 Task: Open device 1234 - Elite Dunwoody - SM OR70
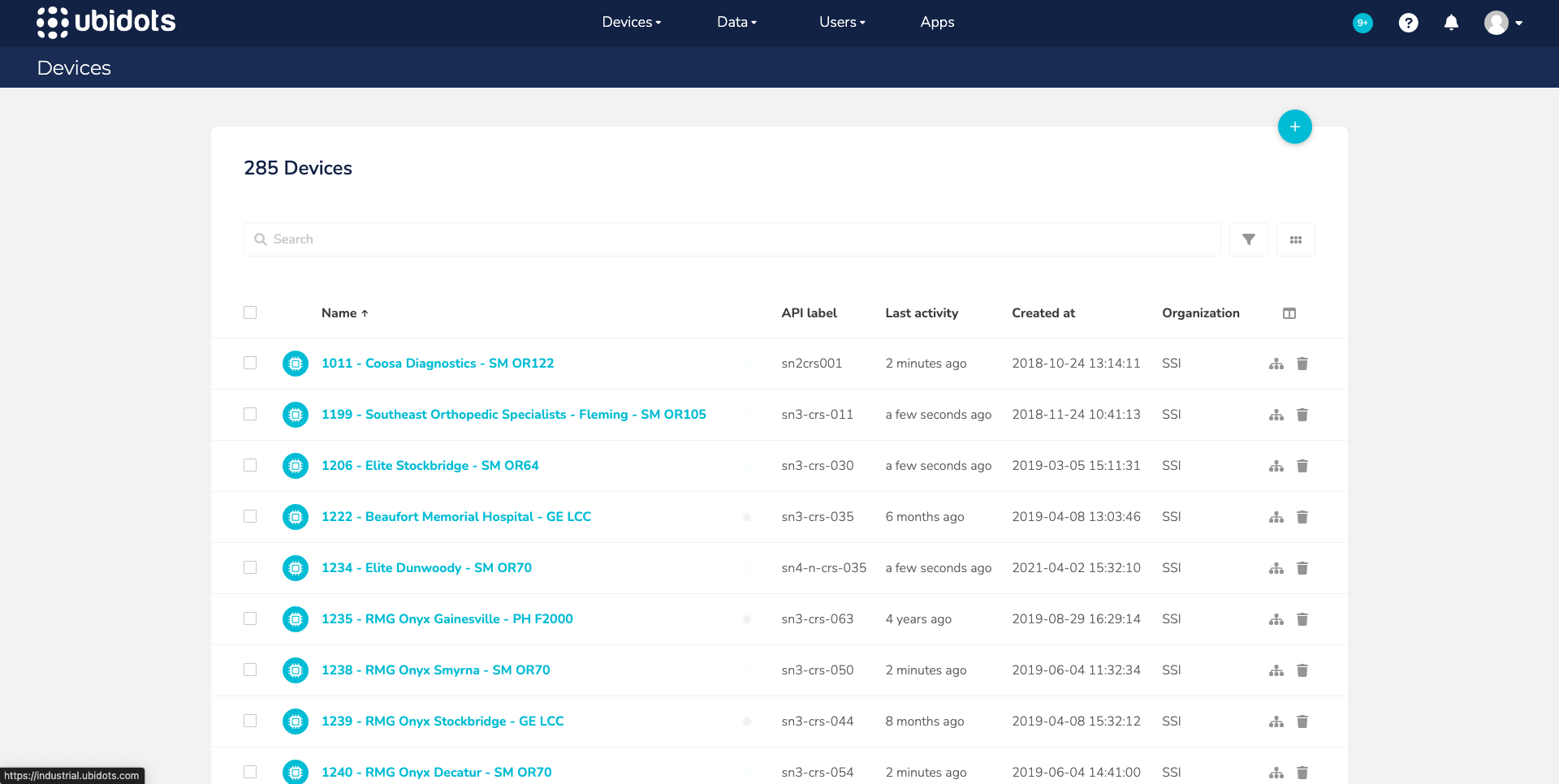(426, 568)
